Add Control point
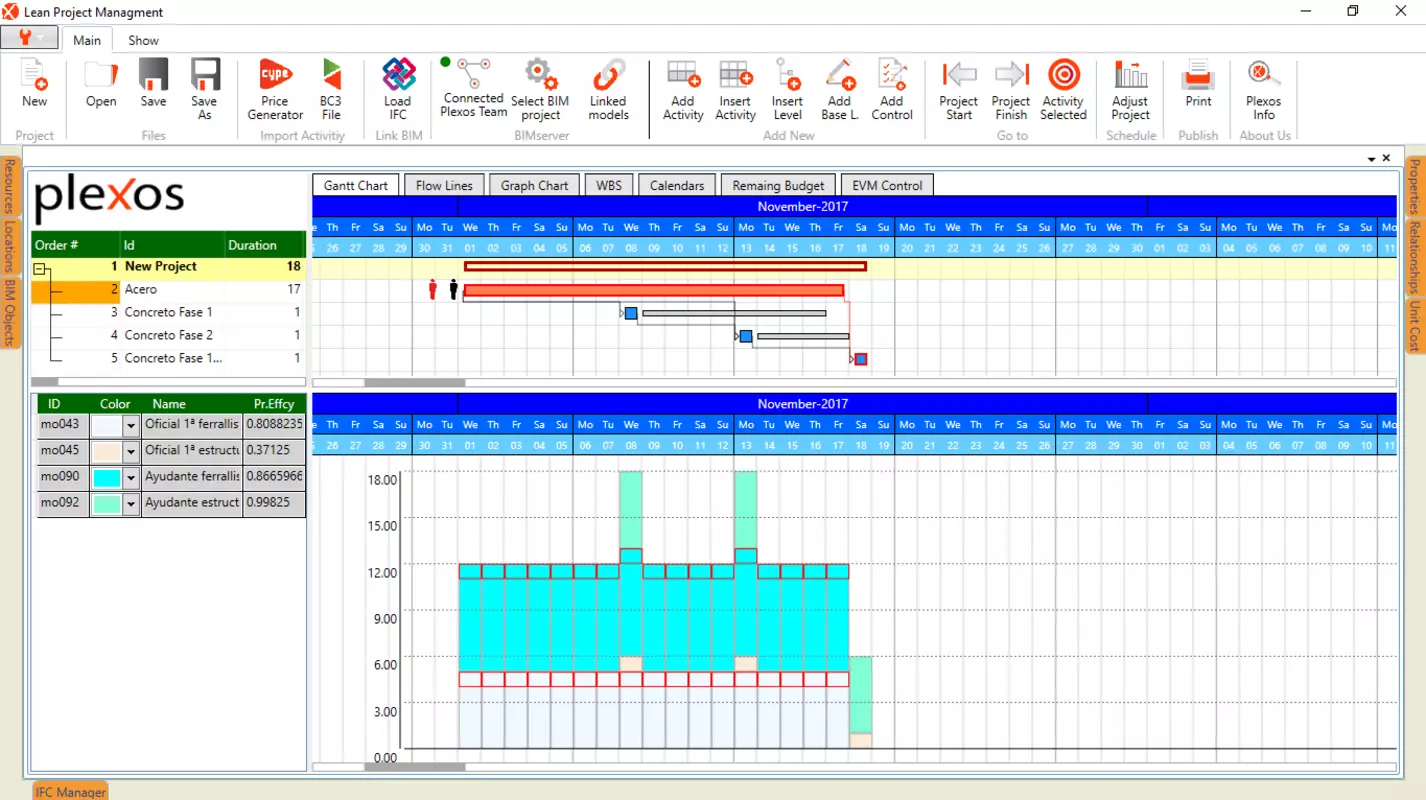Screen dimensions: 1426x800 pyautogui.click(x=892, y=90)
